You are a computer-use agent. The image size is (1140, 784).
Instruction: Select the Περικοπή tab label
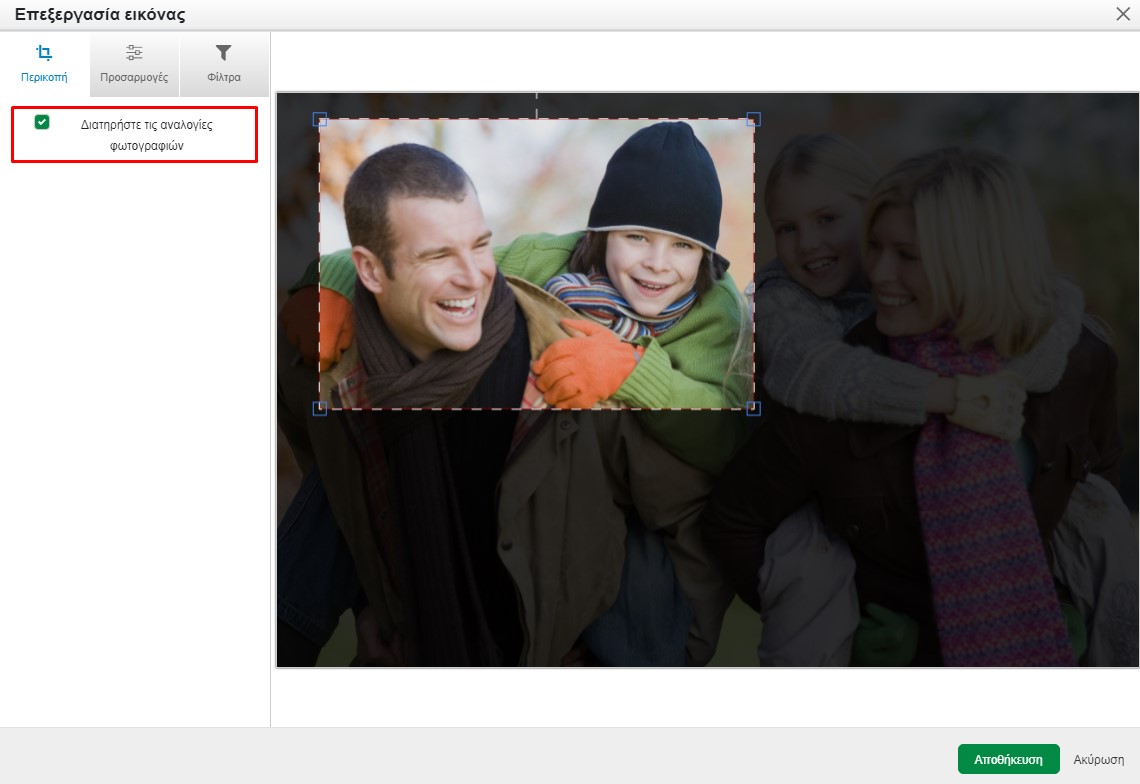44,77
